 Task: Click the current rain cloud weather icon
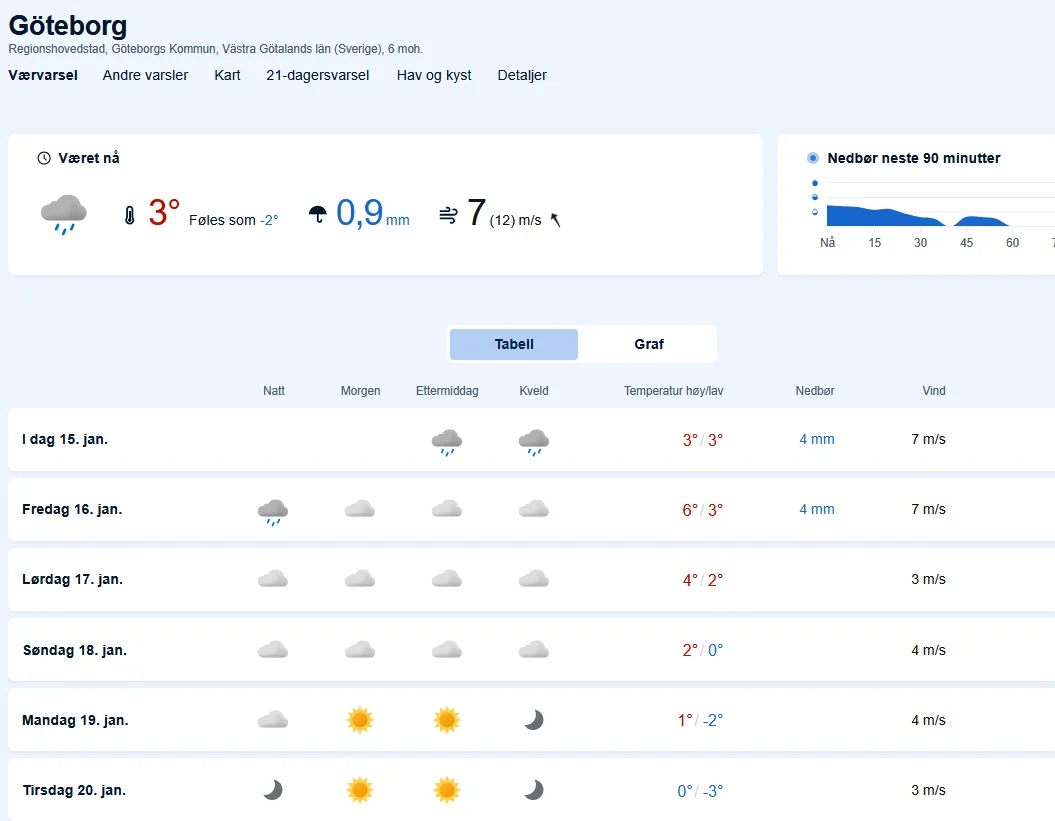click(63, 215)
